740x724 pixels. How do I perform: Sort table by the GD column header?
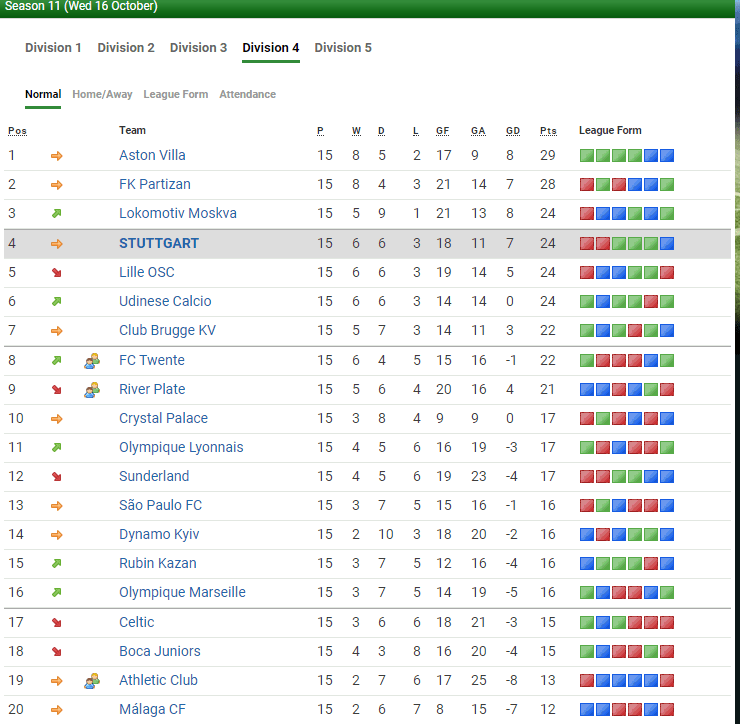coord(513,131)
